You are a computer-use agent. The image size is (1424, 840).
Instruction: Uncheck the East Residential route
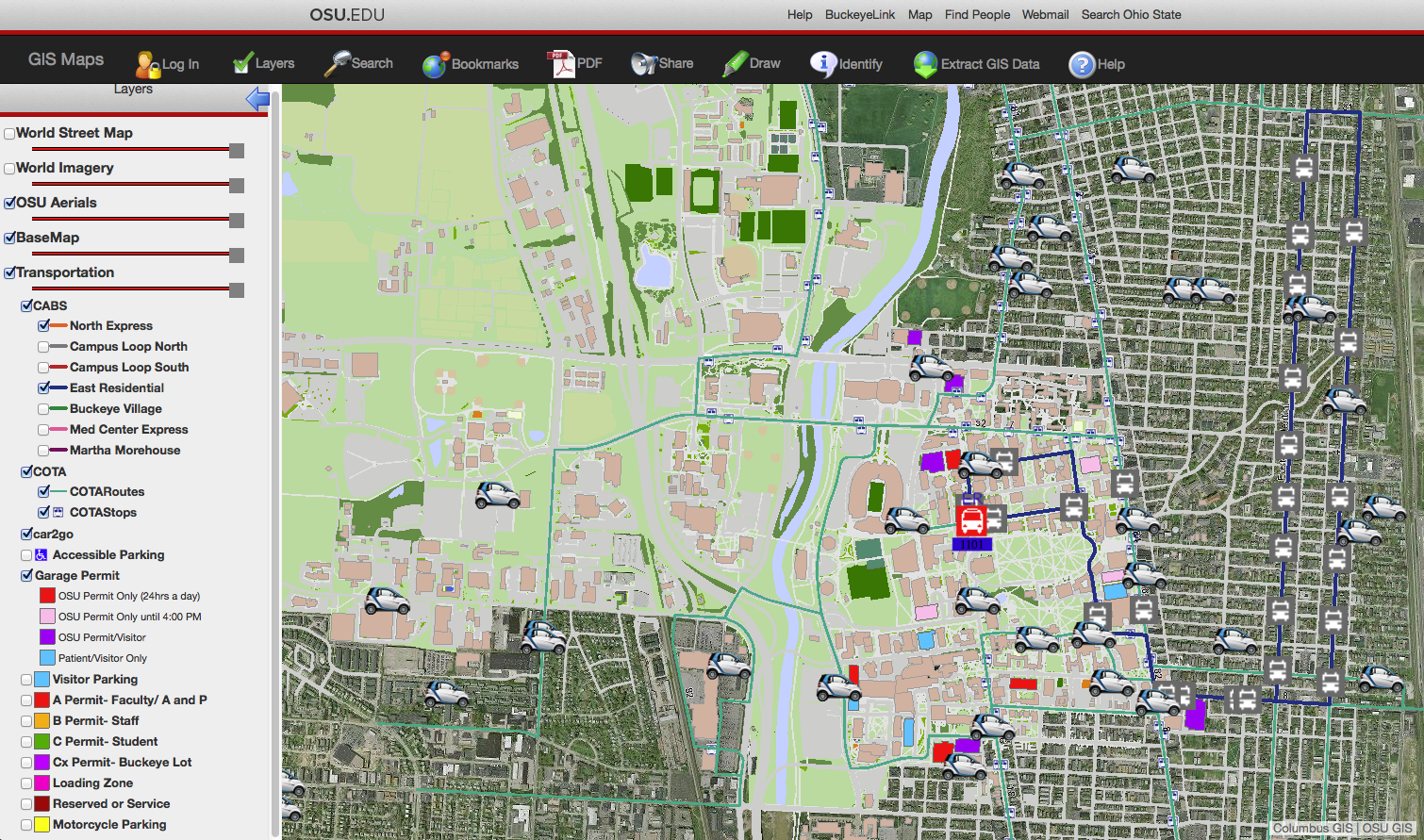43,388
